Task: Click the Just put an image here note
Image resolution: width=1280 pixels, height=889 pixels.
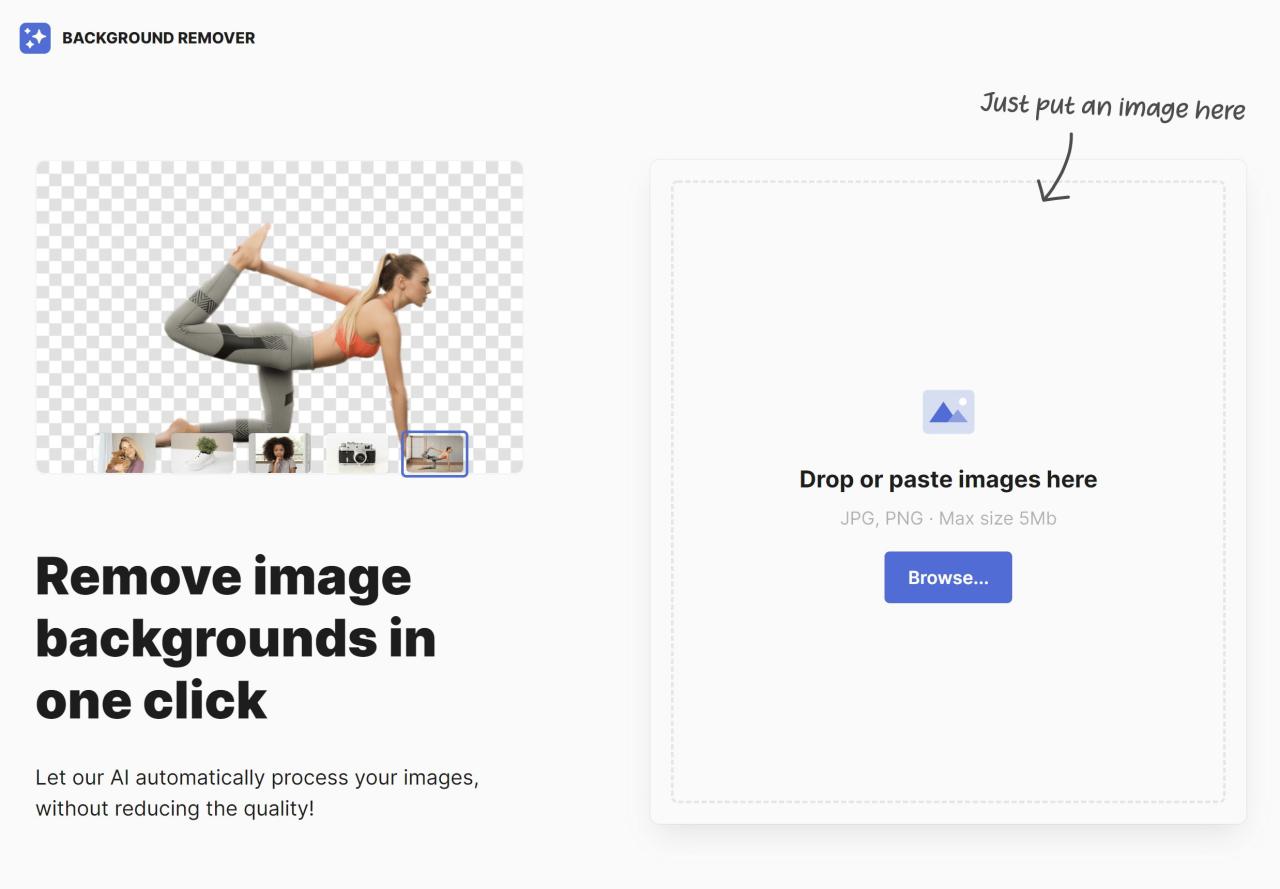Action: coord(1112,106)
